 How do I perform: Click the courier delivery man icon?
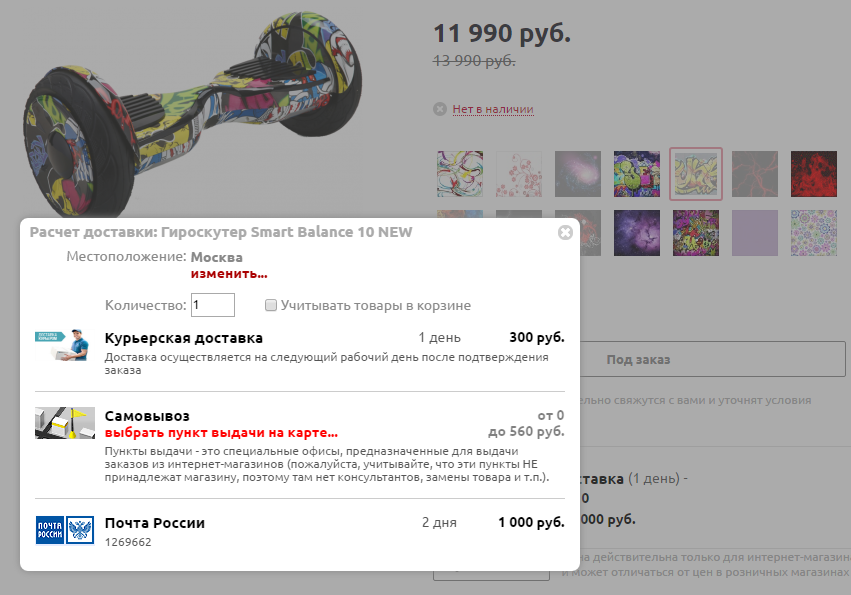coord(63,345)
